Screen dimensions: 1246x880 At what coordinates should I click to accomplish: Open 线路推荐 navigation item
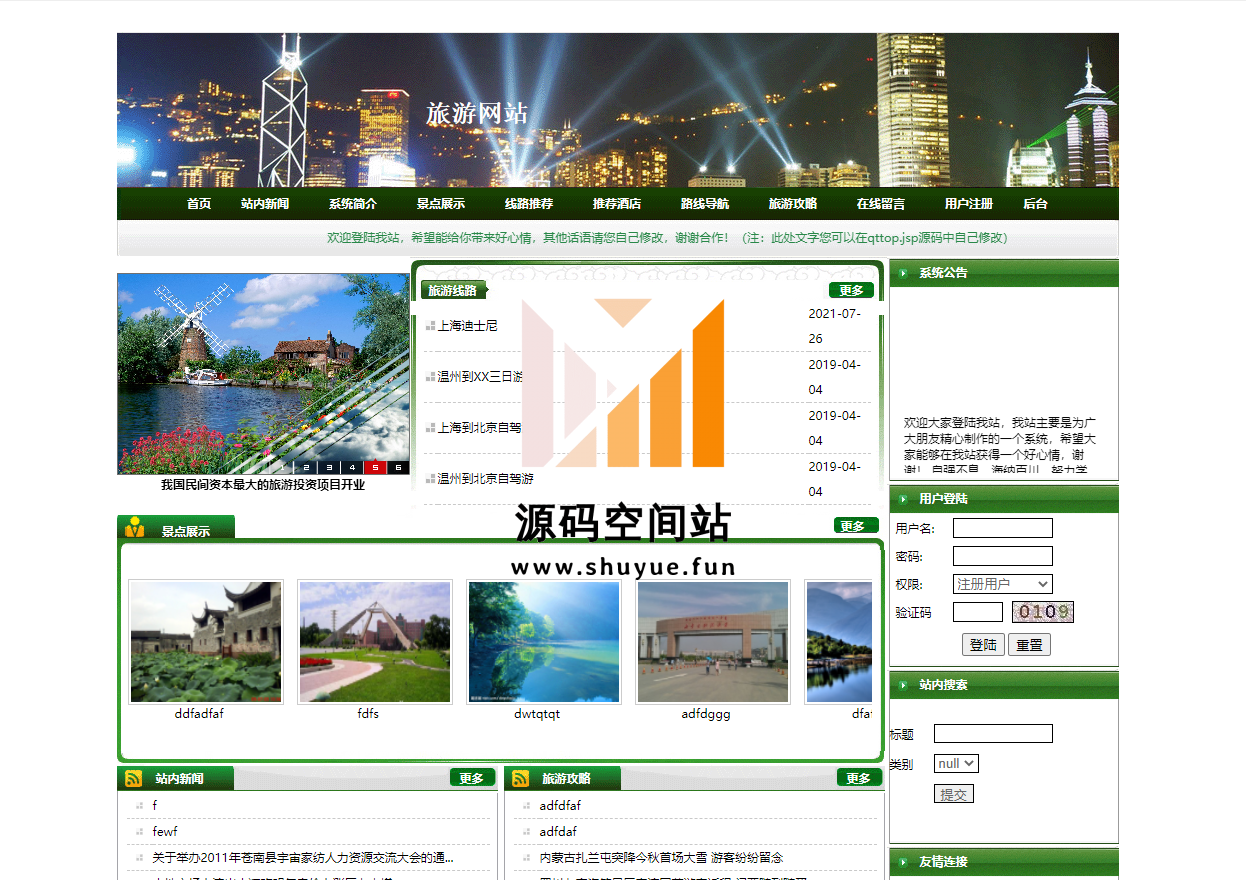(x=529, y=204)
